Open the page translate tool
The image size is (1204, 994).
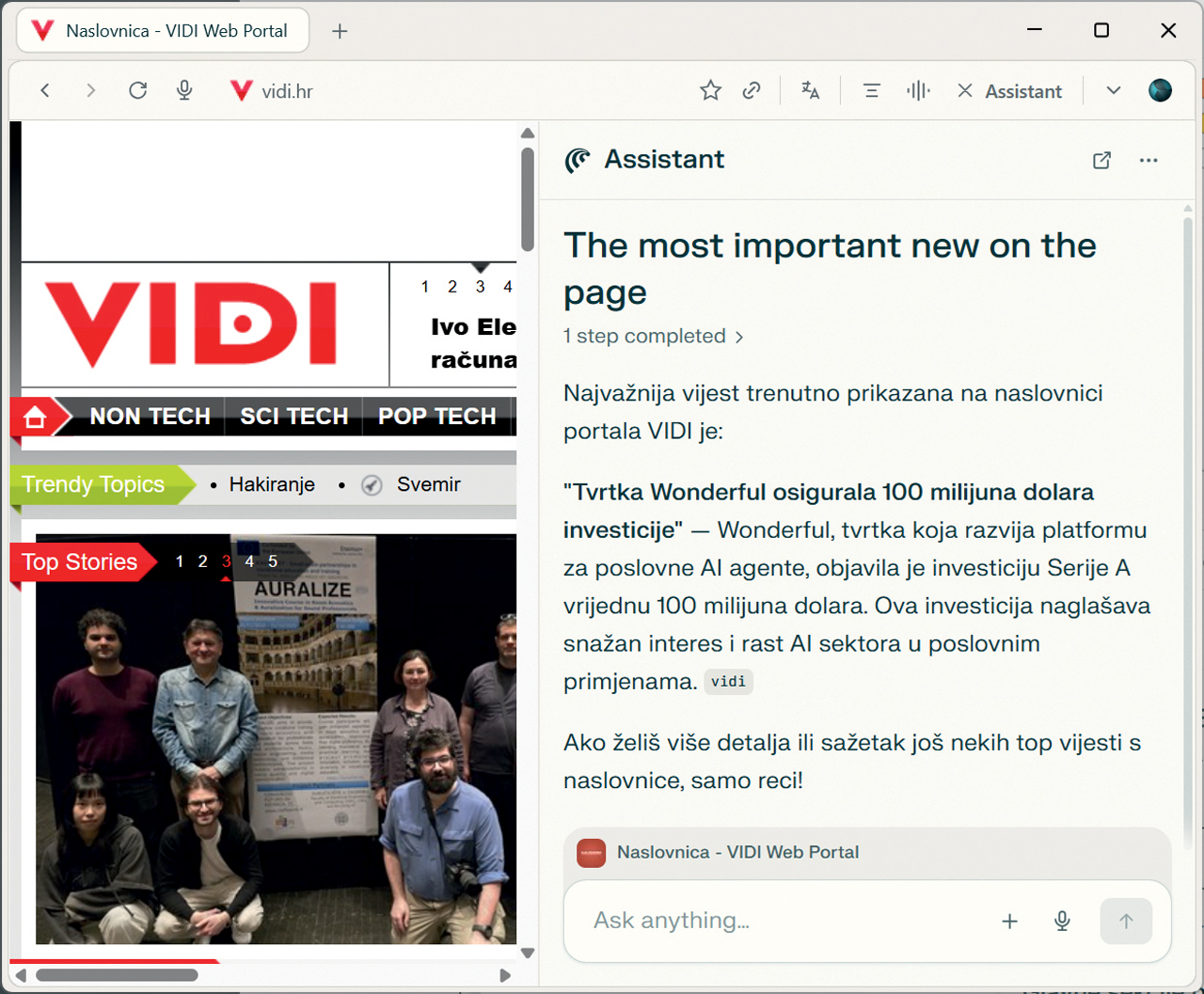pyautogui.click(x=810, y=90)
